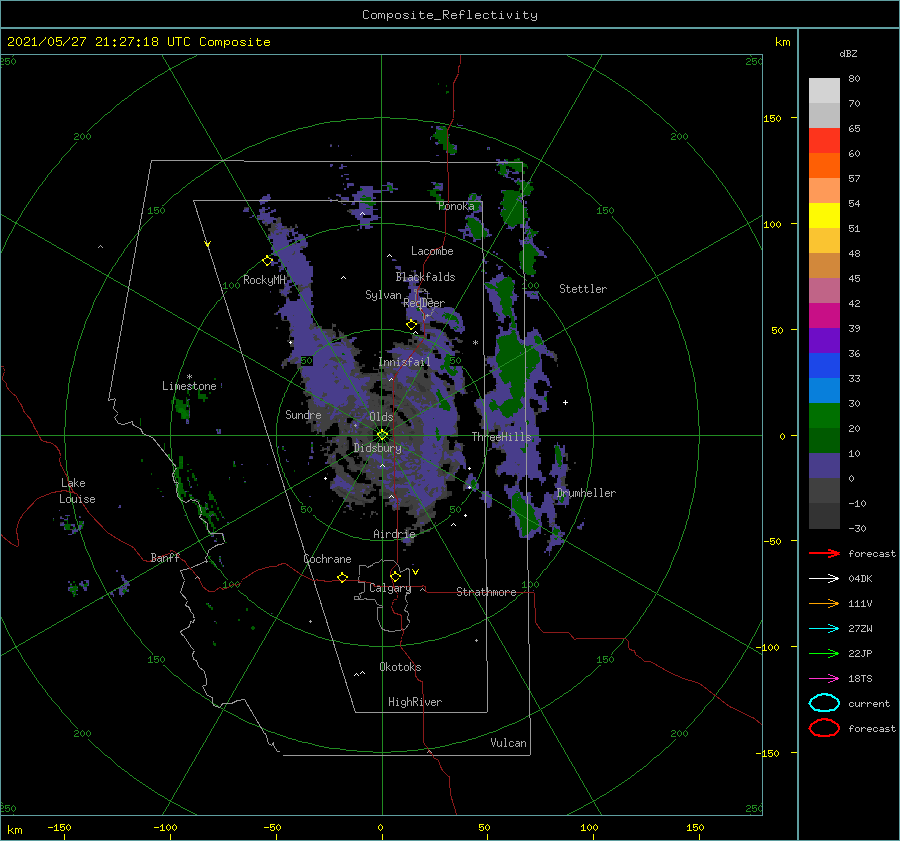Click the Stettler city label
The width and height of the screenshot is (900, 841).
point(583,289)
